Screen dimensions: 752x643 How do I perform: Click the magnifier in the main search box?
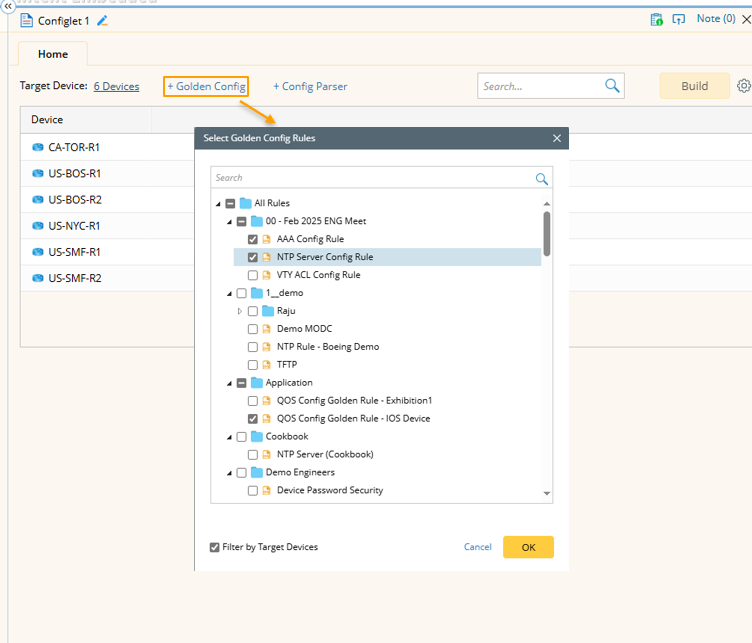[x=612, y=86]
